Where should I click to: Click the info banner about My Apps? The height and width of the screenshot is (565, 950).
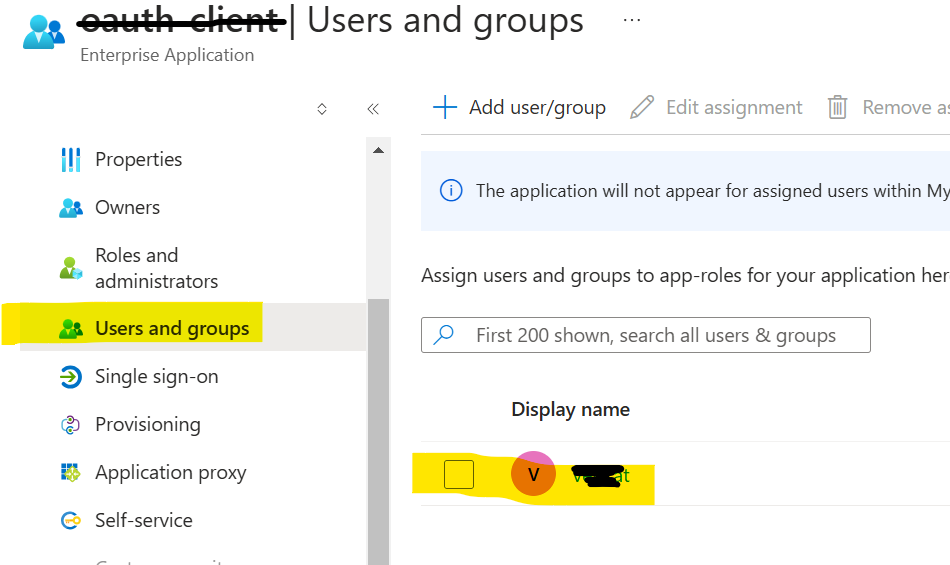click(685, 191)
